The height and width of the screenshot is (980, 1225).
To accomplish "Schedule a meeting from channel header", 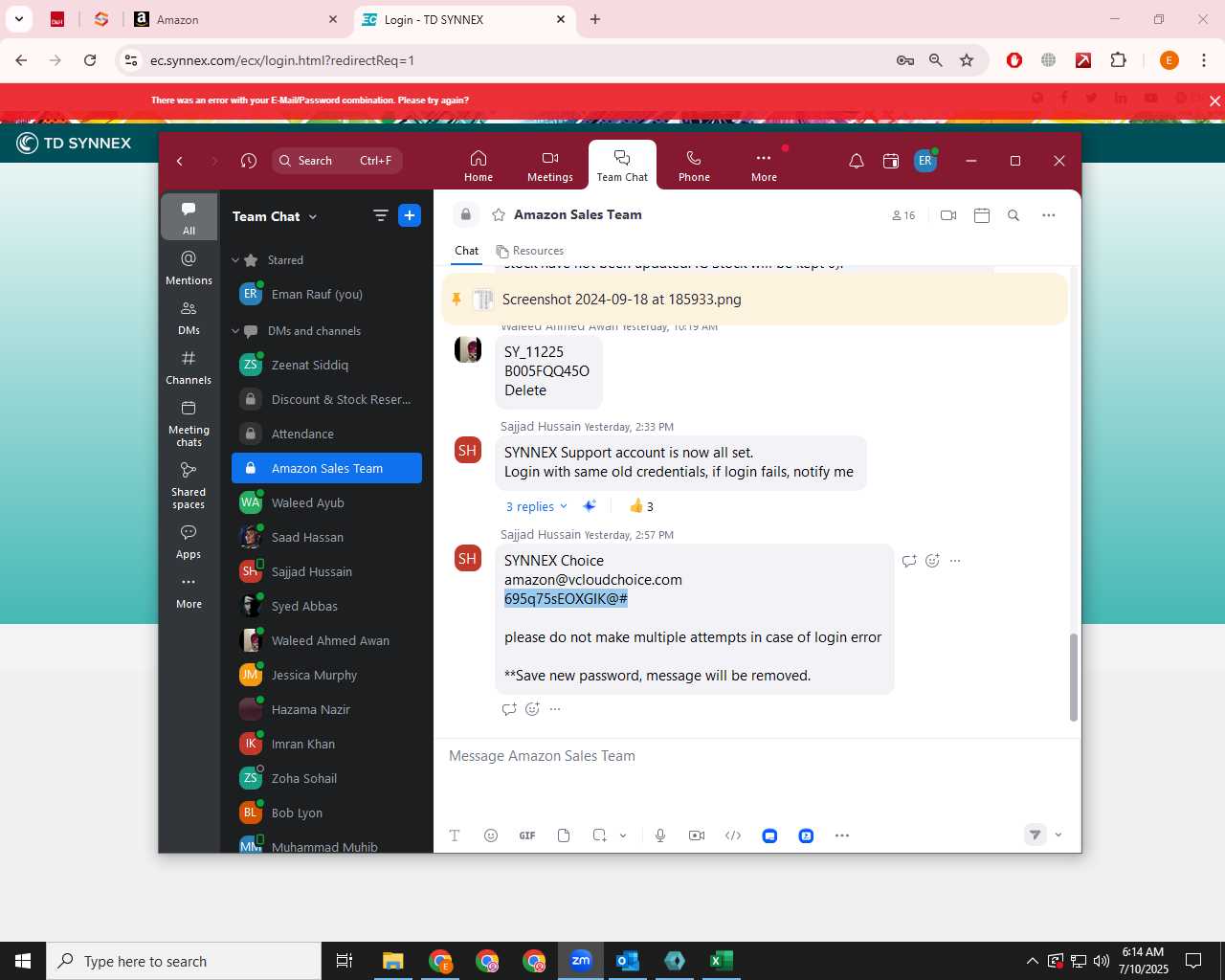I will click(982, 215).
